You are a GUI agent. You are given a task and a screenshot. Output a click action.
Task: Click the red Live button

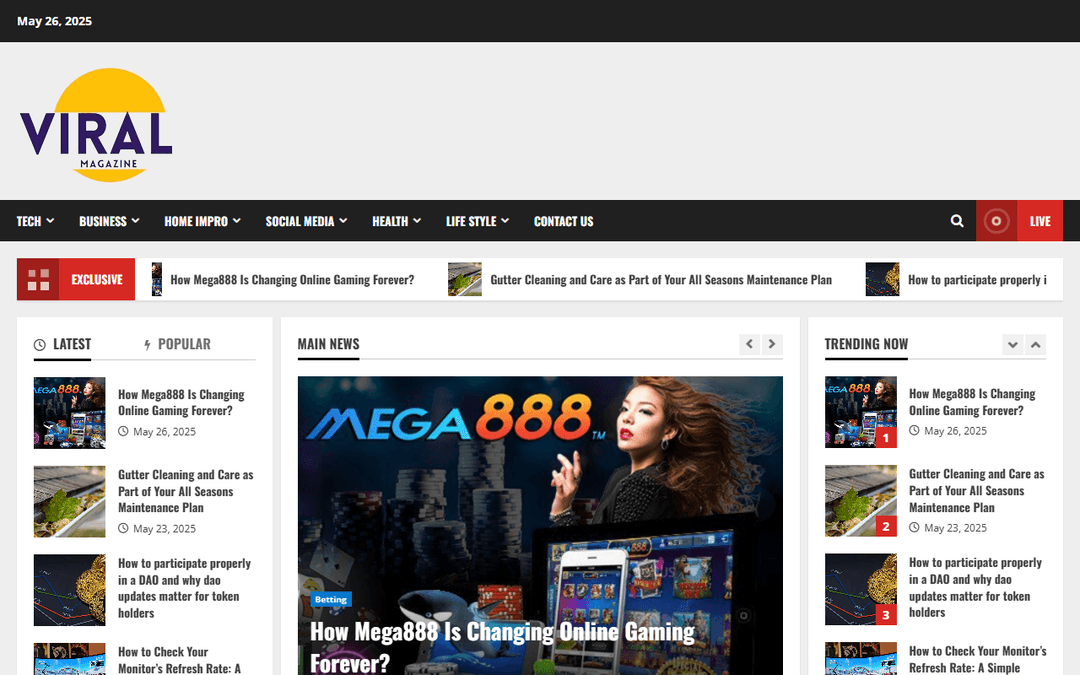pos(1040,221)
